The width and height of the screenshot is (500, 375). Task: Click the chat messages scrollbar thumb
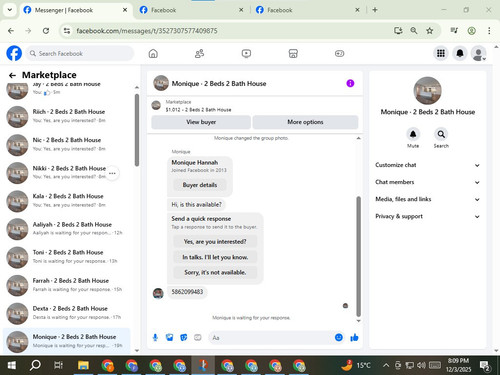[x=359, y=256]
